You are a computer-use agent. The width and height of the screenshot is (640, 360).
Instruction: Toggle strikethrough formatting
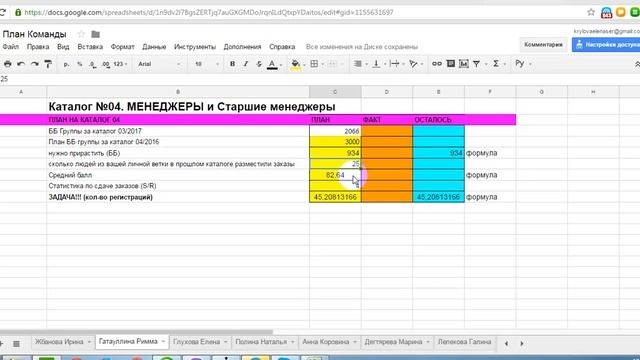coord(259,64)
